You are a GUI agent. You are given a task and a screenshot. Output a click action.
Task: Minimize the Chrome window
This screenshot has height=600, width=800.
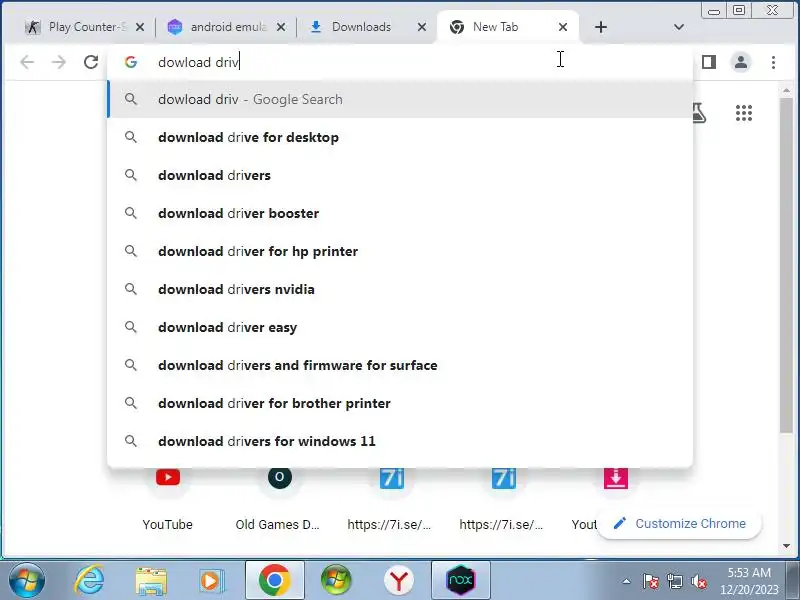[714, 10]
